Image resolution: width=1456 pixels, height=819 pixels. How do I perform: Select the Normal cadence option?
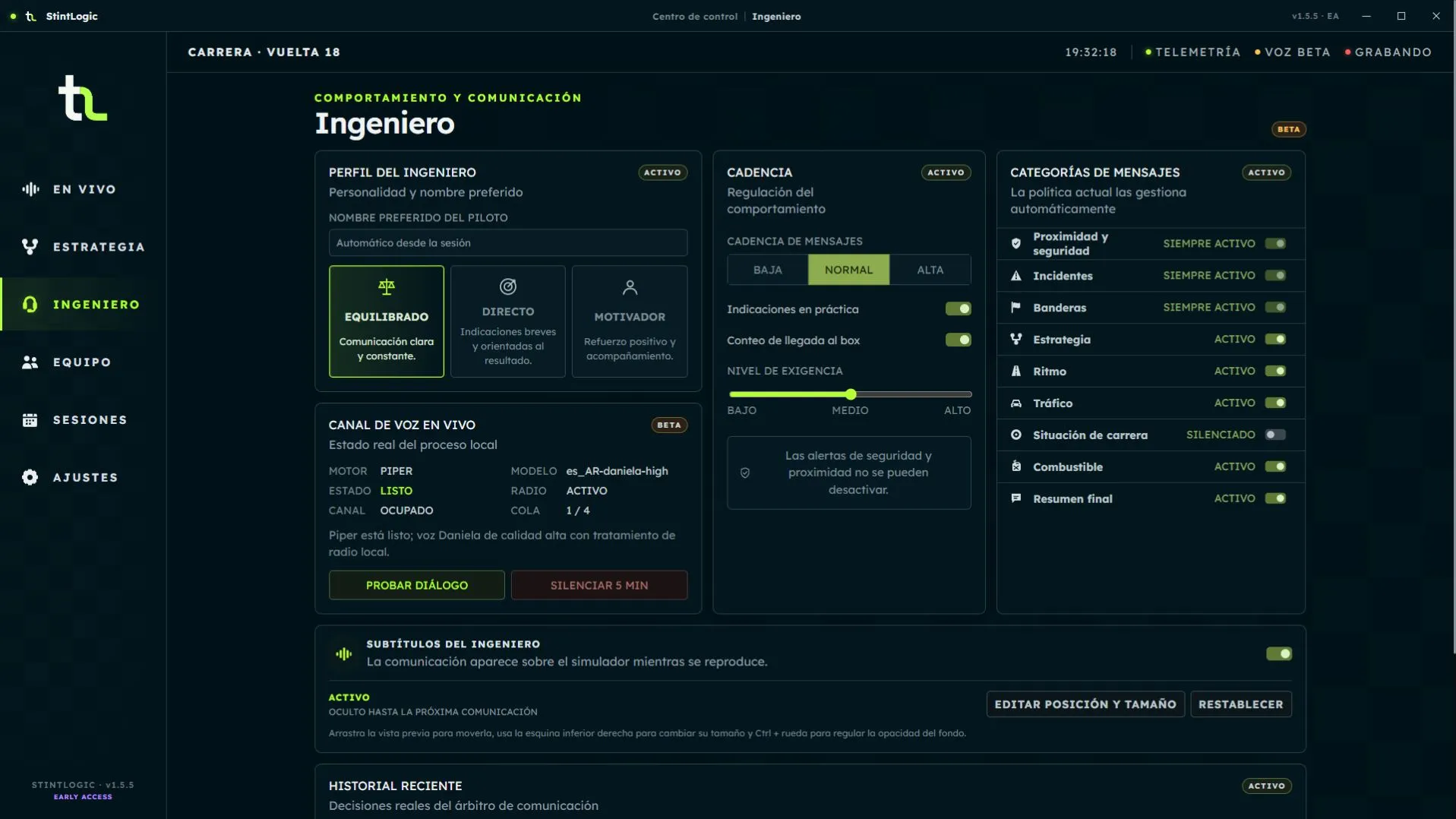849,270
